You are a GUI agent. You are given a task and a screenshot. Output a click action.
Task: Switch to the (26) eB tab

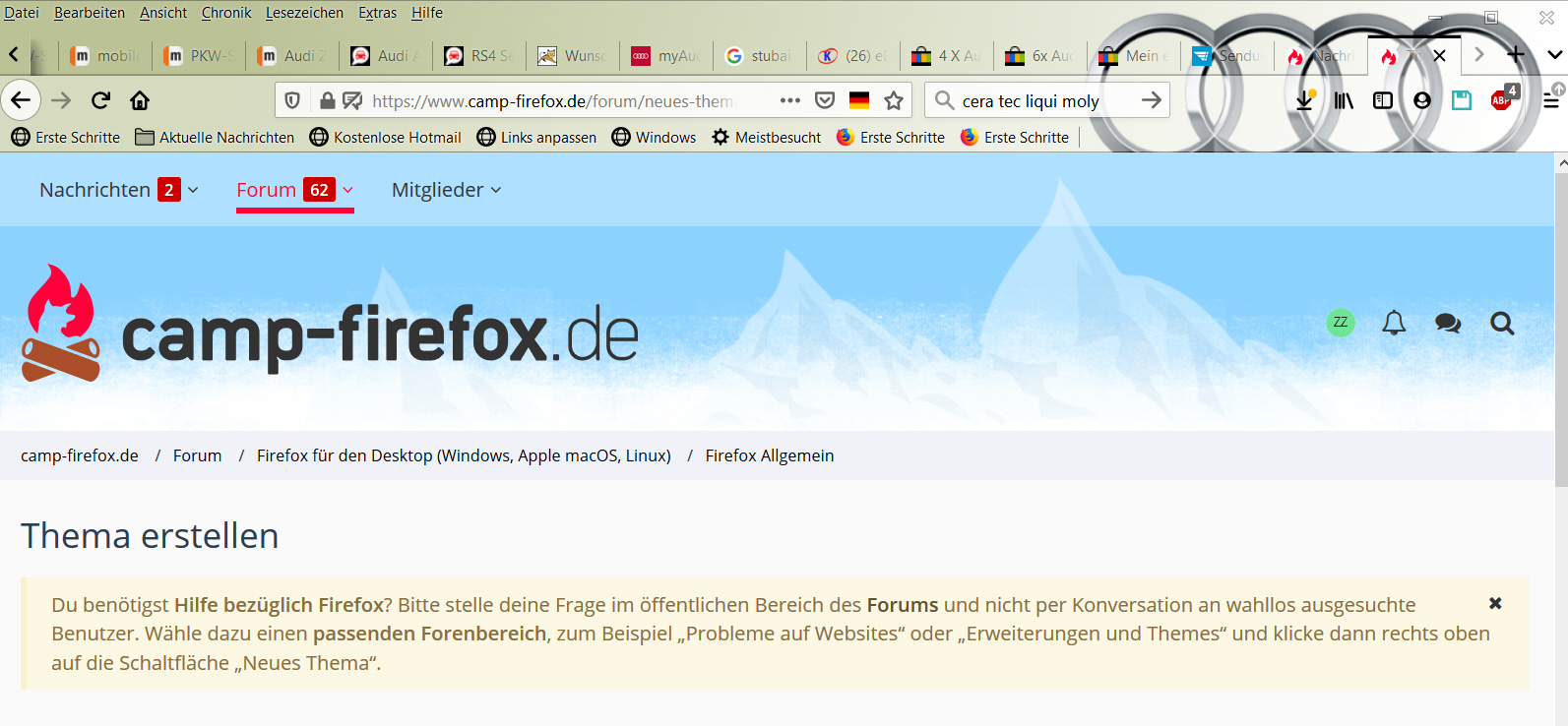pyautogui.click(x=853, y=56)
